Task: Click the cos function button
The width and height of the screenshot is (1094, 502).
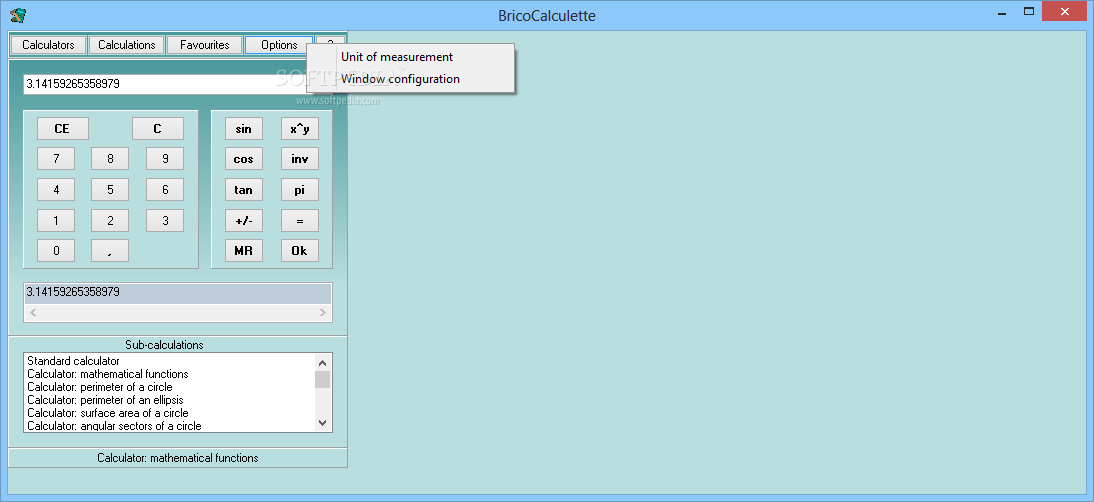Action: [243, 159]
